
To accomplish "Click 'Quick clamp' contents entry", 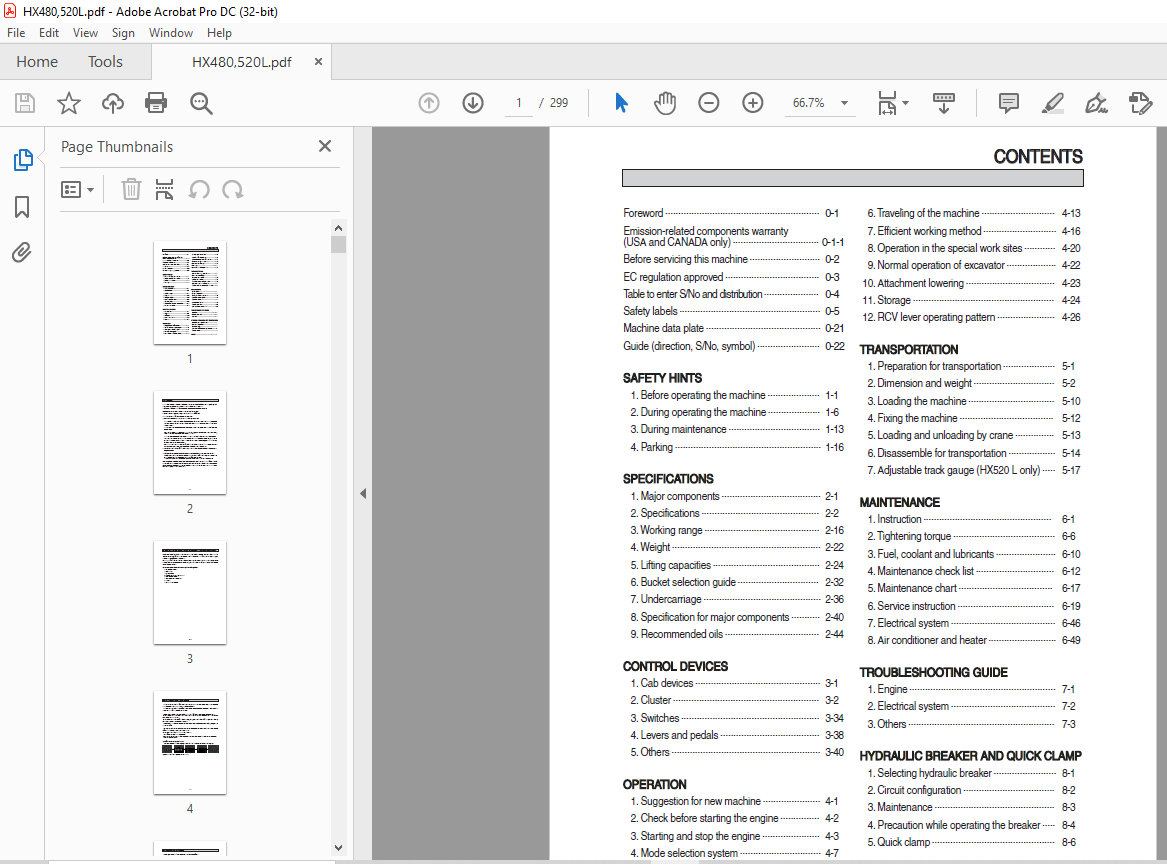I will pyautogui.click(x=904, y=842).
